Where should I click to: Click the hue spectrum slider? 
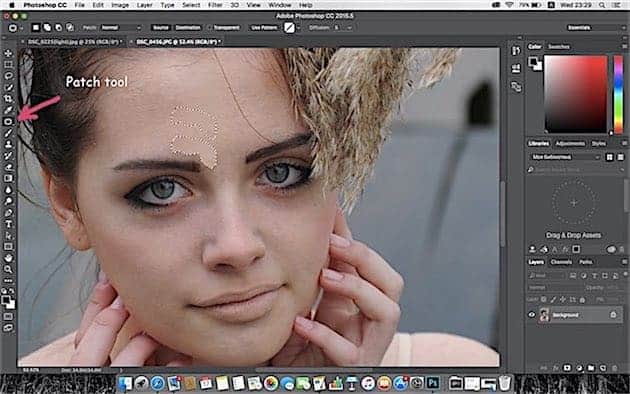(619, 94)
